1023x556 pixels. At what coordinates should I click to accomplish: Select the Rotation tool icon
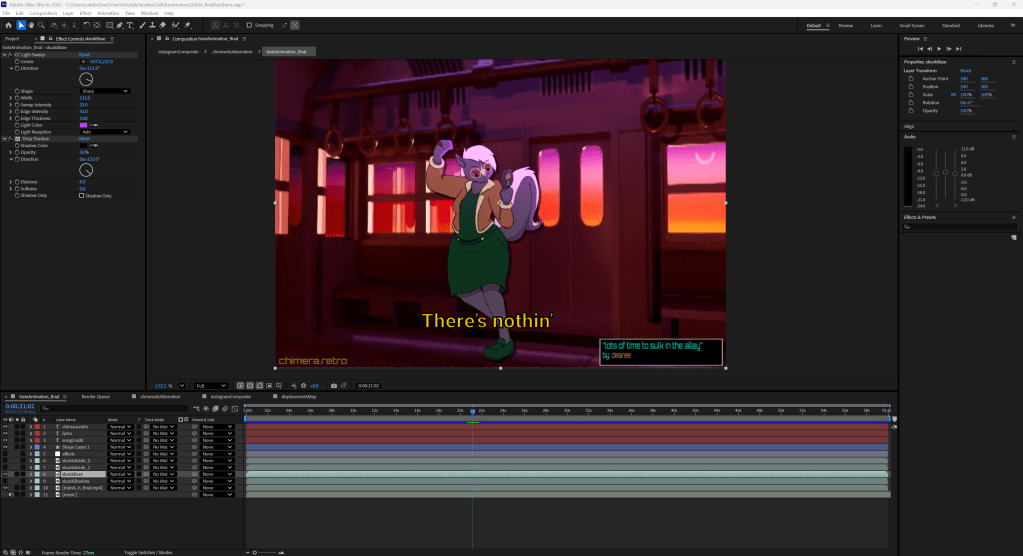click(x=85, y=25)
